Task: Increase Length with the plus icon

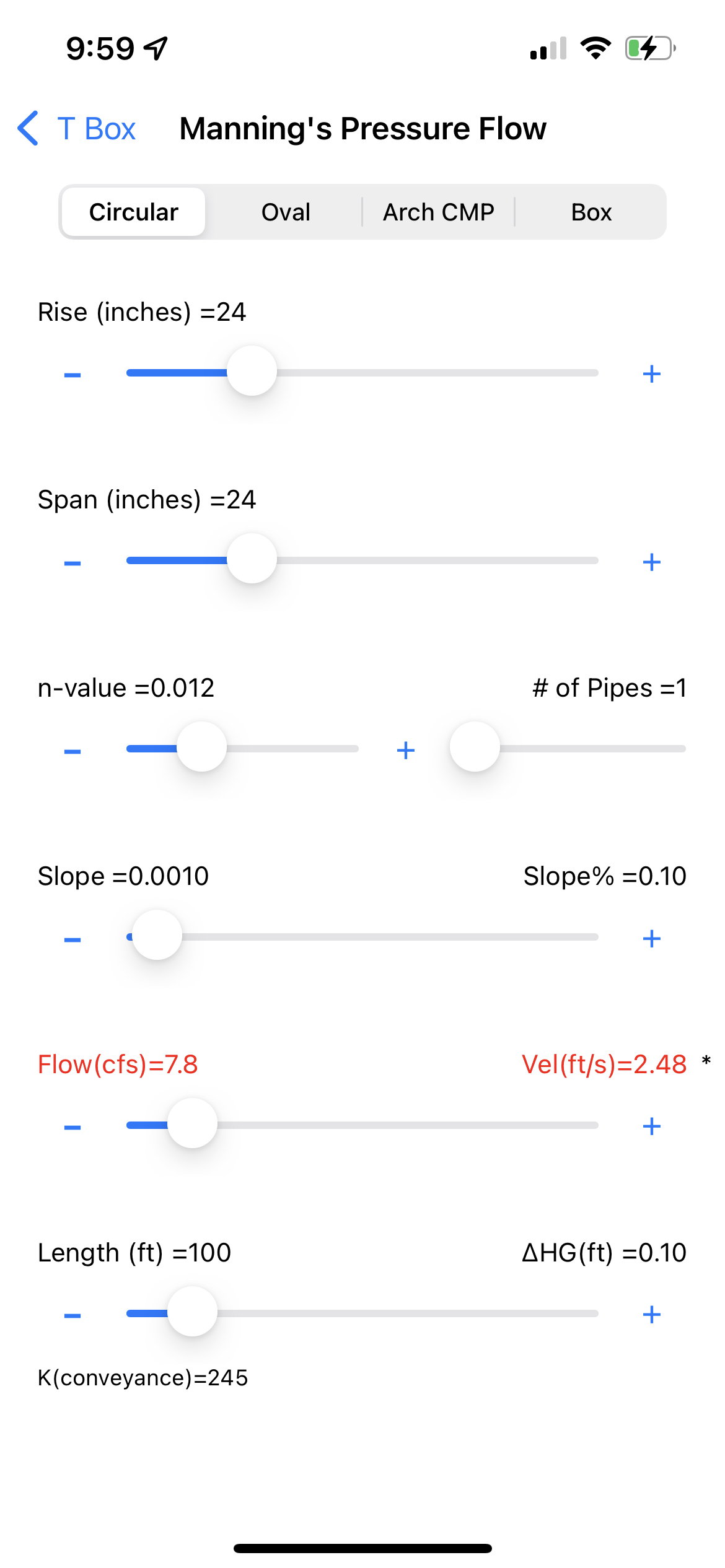Action: point(651,1315)
